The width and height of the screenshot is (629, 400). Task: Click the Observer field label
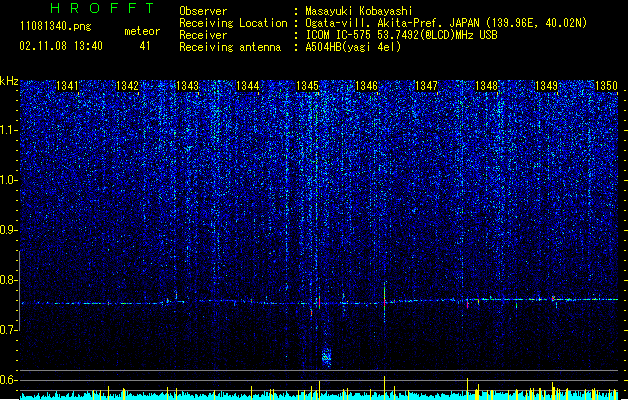[x=203, y=11]
